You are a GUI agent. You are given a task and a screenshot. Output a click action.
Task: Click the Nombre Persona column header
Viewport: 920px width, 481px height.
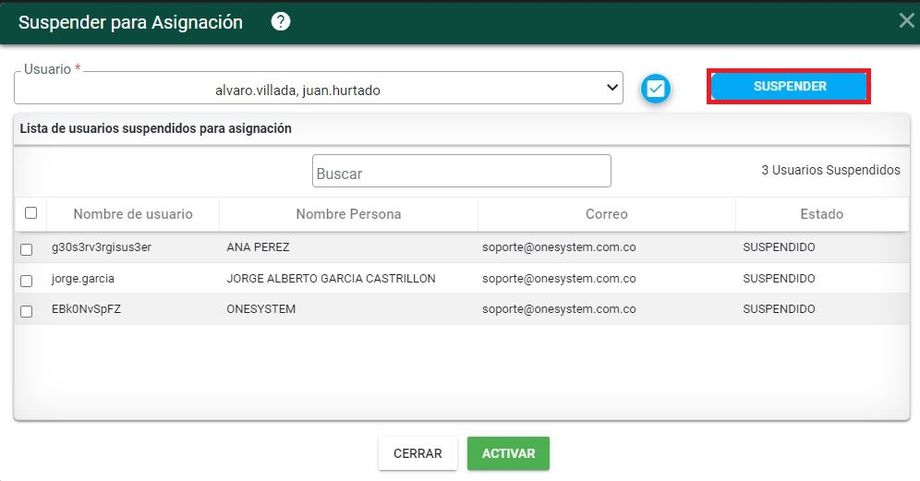348,214
